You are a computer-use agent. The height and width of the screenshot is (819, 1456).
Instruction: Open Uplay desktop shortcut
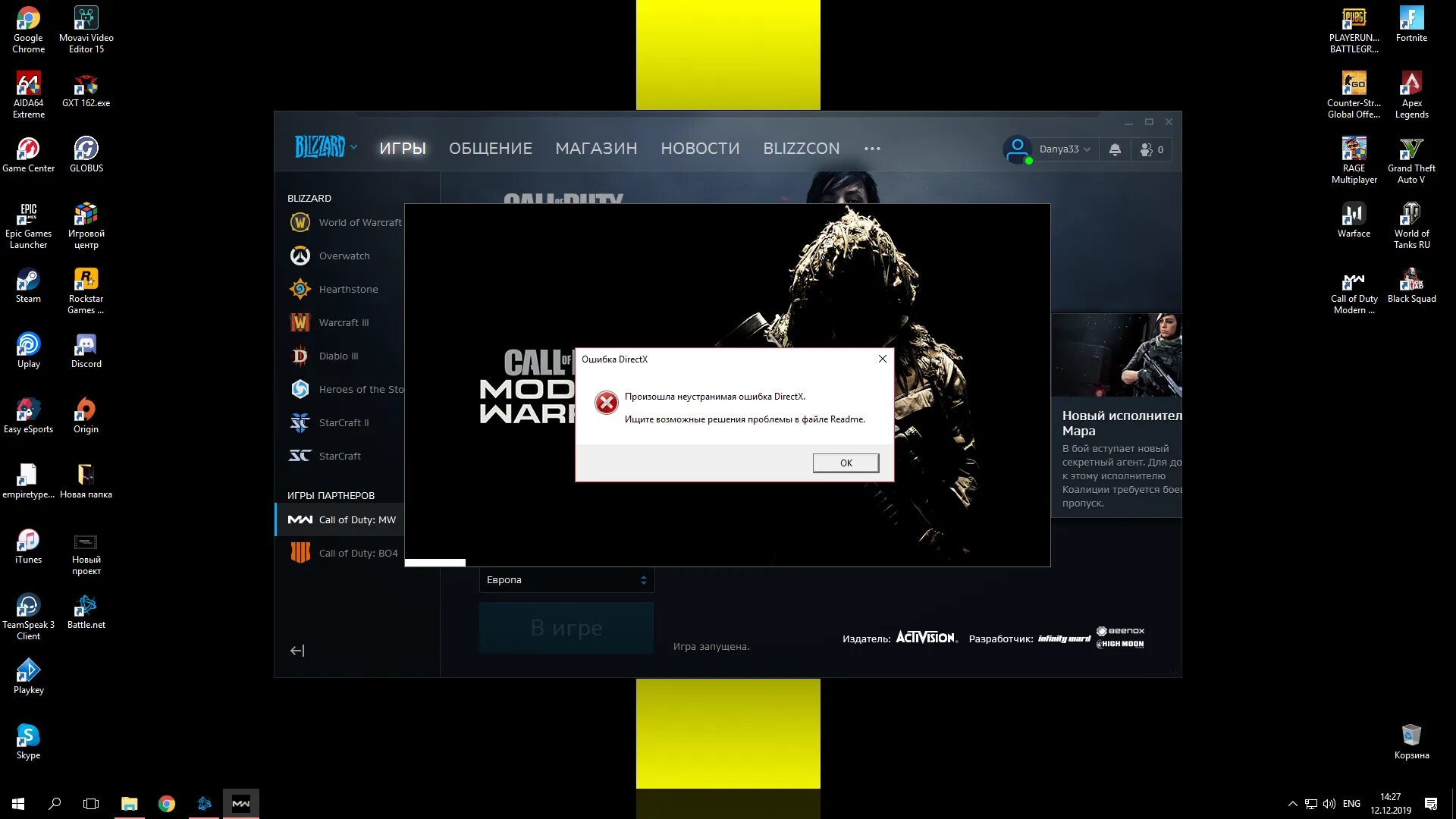tap(28, 351)
